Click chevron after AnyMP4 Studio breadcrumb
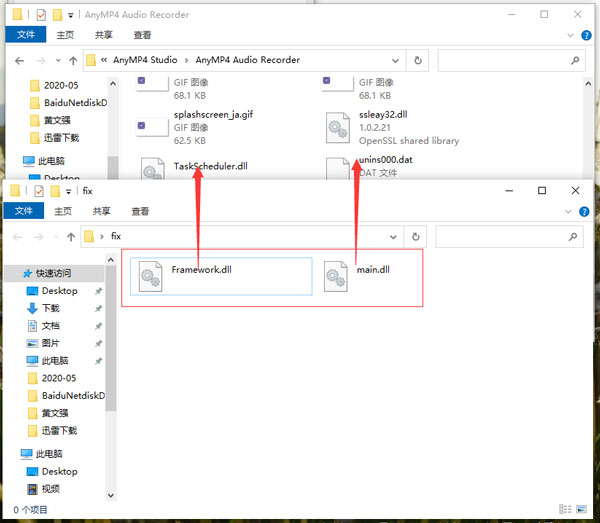 (x=186, y=60)
